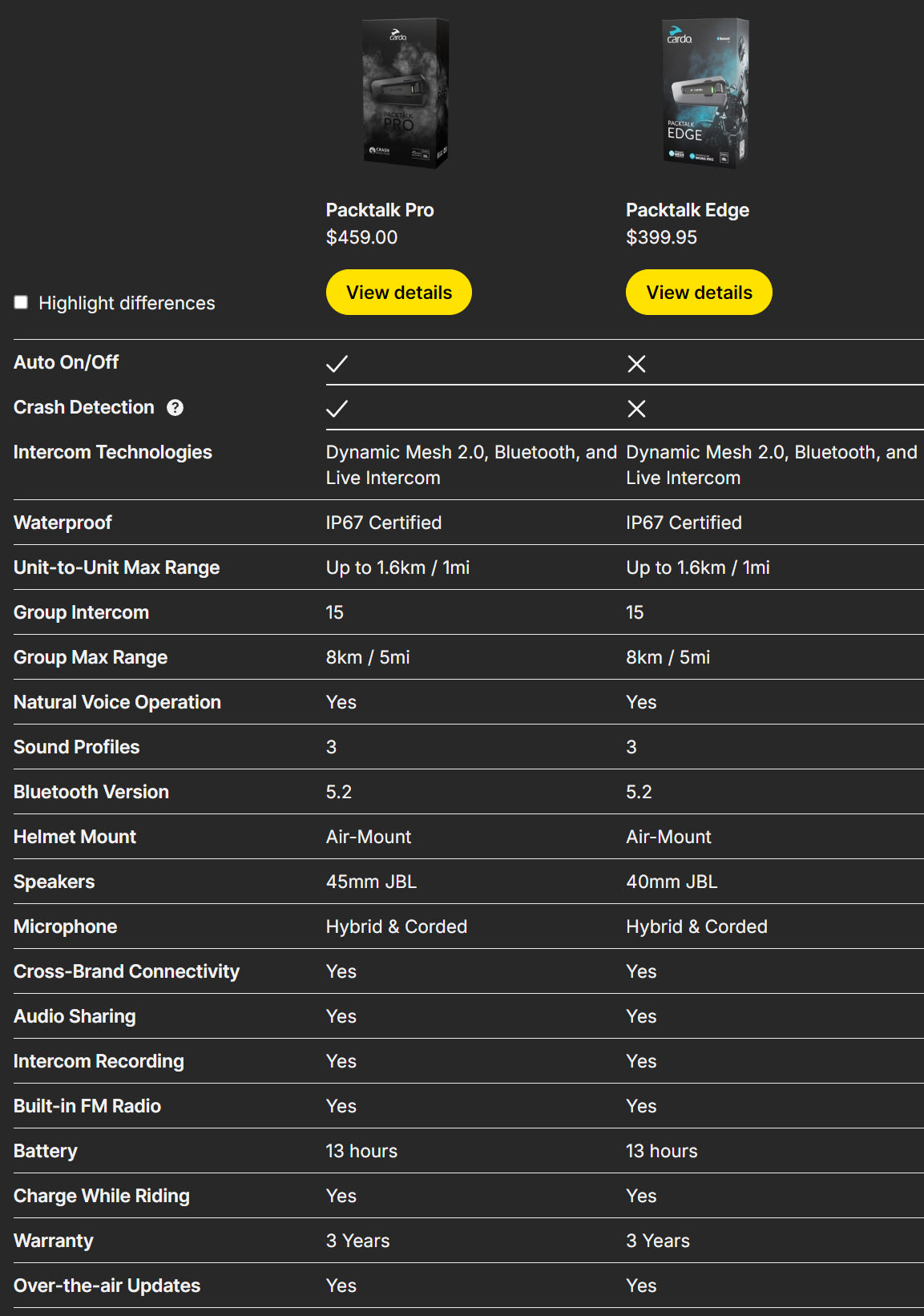Click the Auto On/Off row label

(66, 362)
